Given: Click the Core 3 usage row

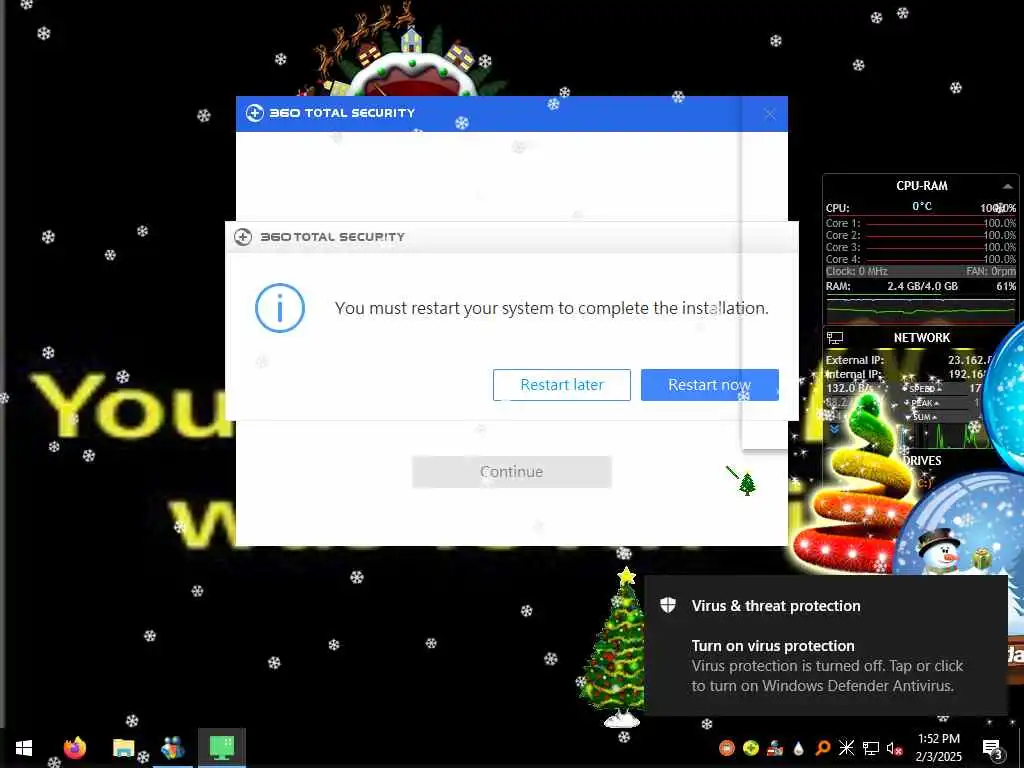Looking at the screenshot, I should [x=920, y=248].
